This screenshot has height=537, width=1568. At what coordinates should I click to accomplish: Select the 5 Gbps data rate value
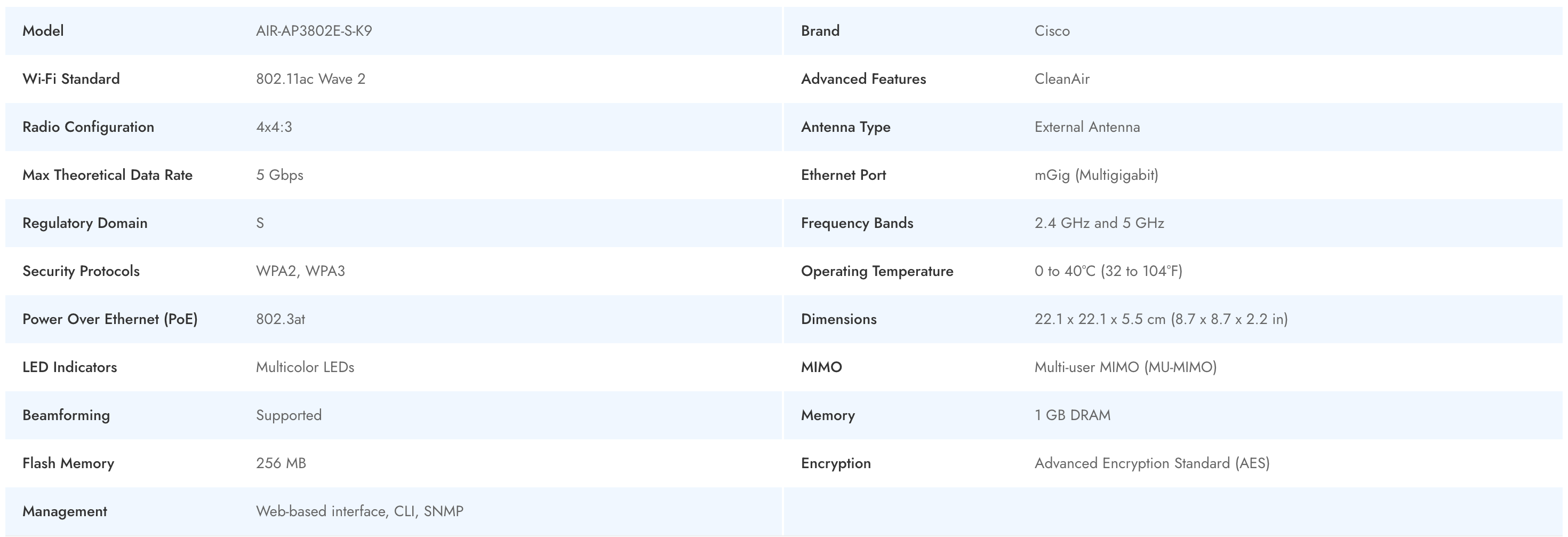coord(279,176)
